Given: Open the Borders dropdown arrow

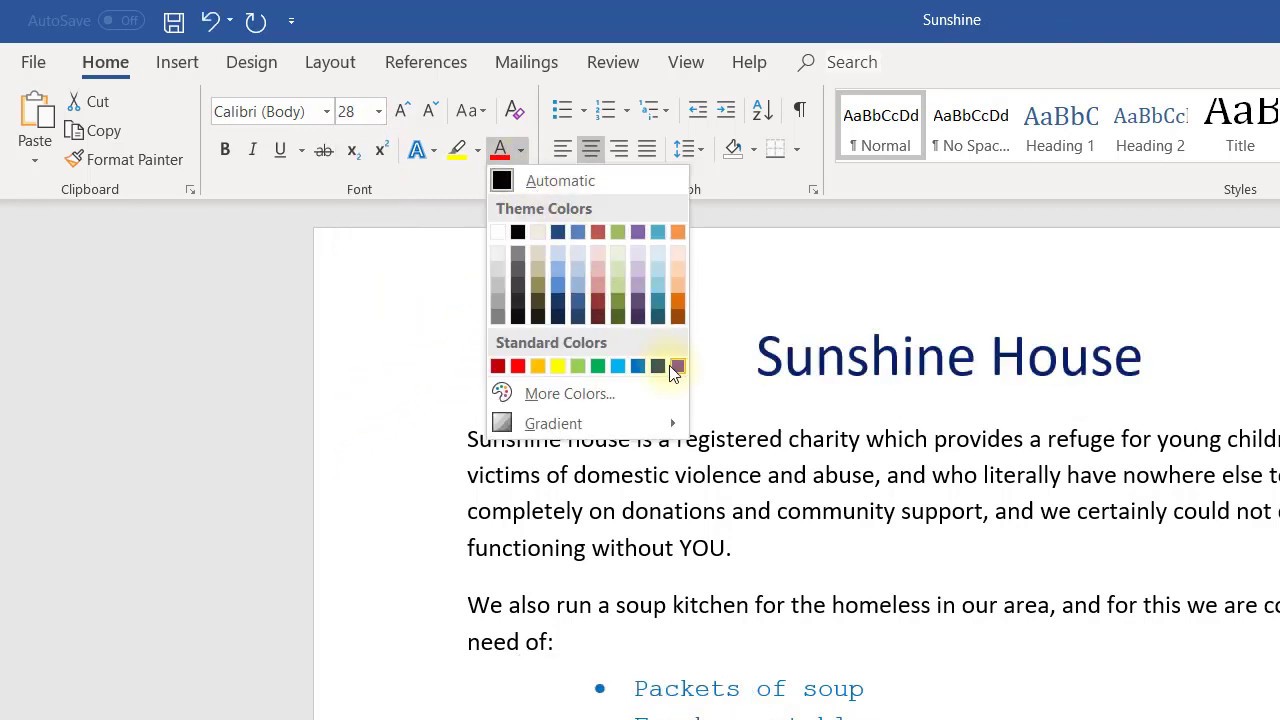Looking at the screenshot, I should click(796, 150).
